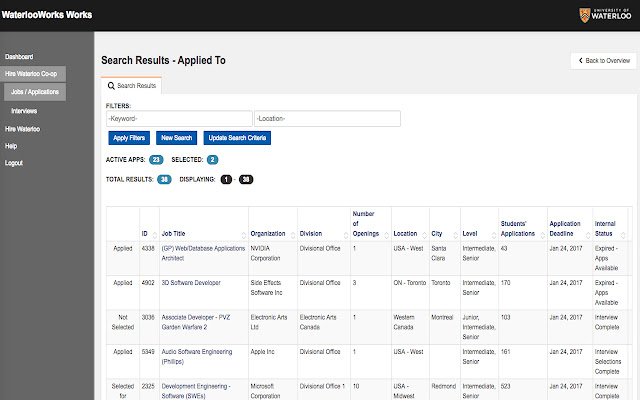
Task: Click the WaterlooWorks title in header
Action: 47,15
